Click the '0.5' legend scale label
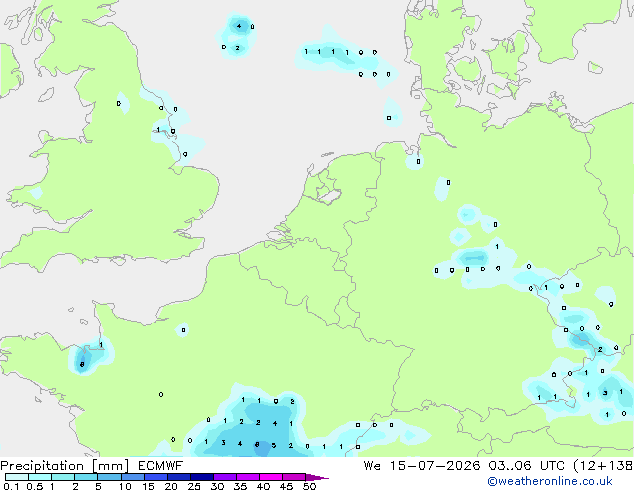 click(35, 486)
